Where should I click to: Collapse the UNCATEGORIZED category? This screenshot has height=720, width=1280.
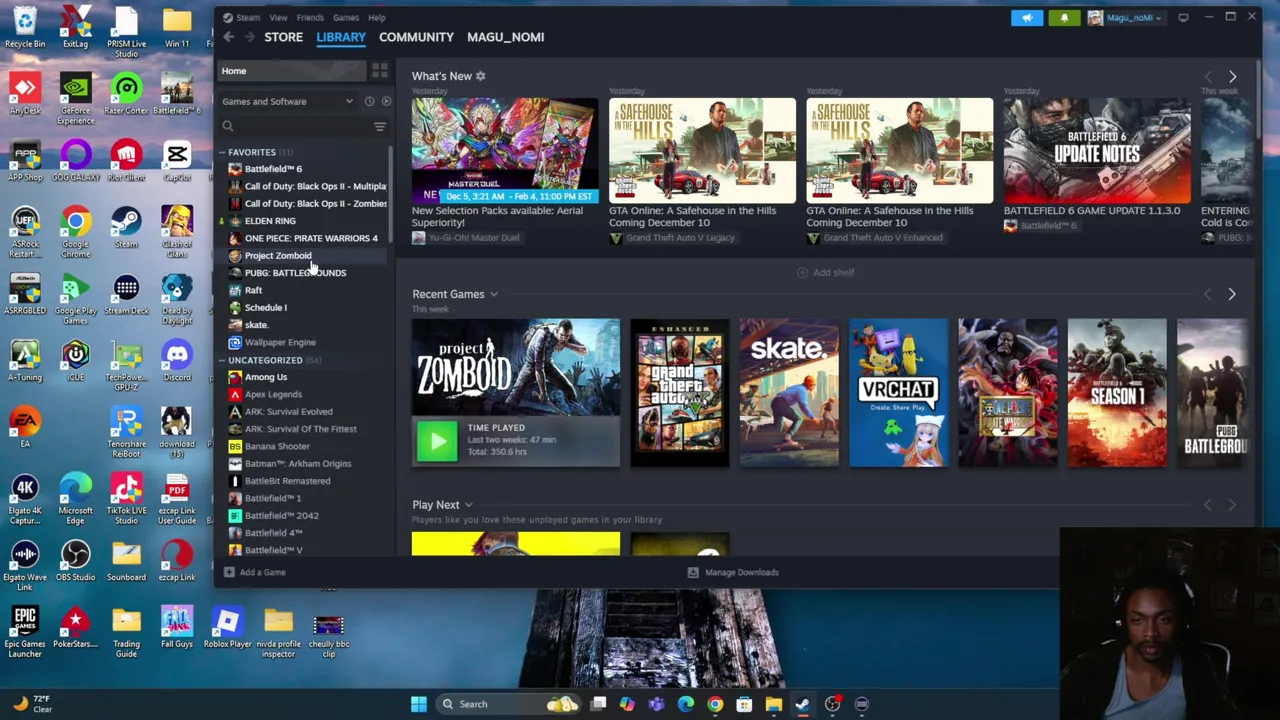[x=222, y=360]
